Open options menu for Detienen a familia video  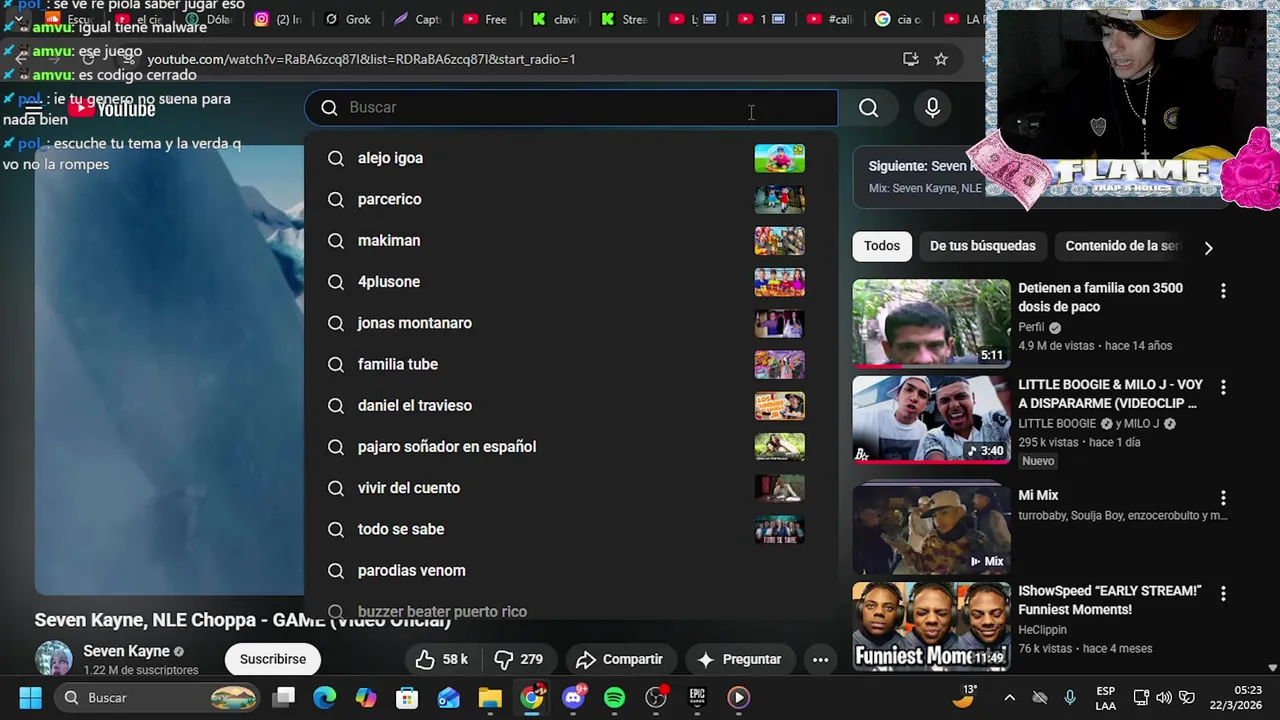click(x=1223, y=291)
